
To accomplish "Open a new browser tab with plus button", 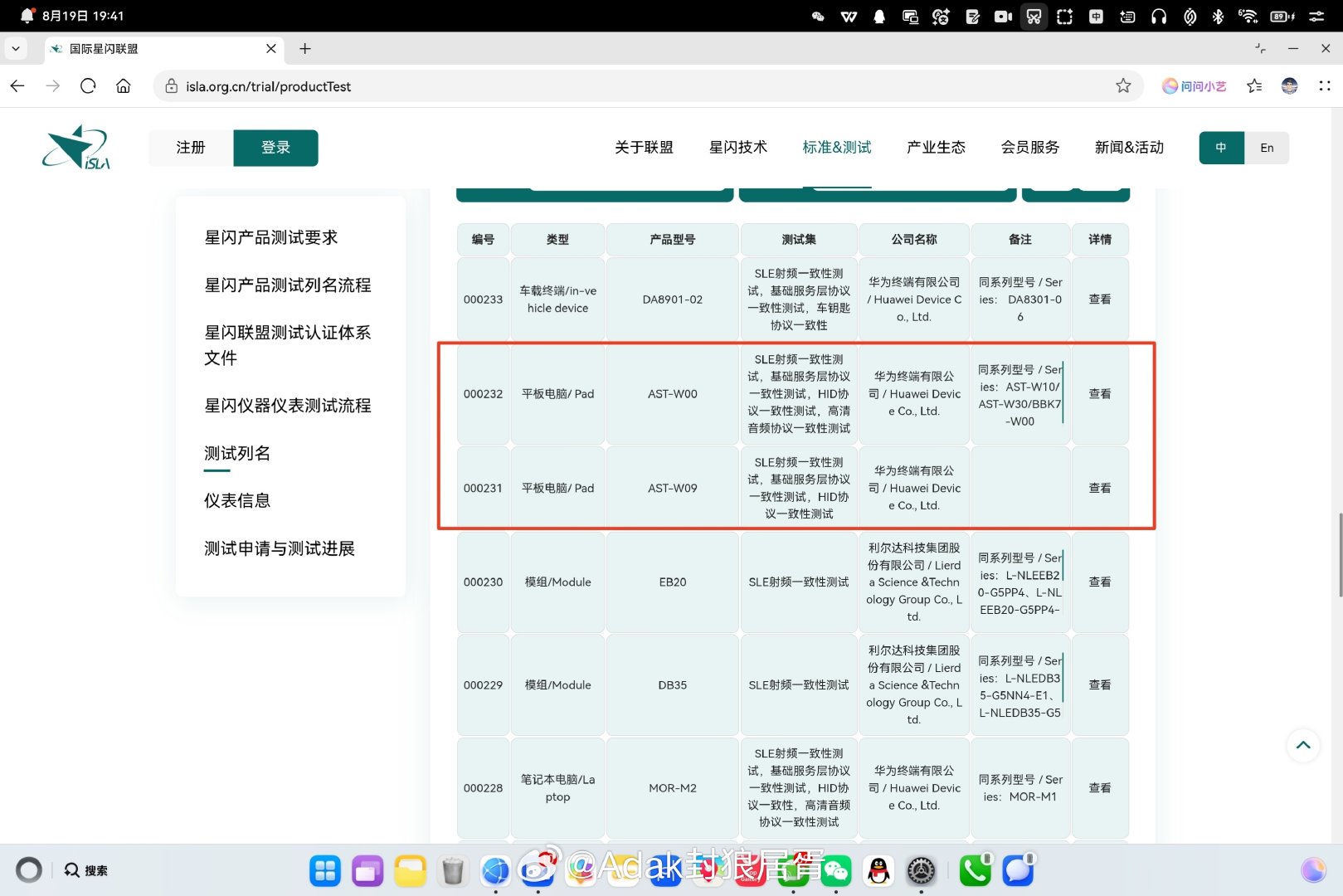I will pyautogui.click(x=305, y=49).
